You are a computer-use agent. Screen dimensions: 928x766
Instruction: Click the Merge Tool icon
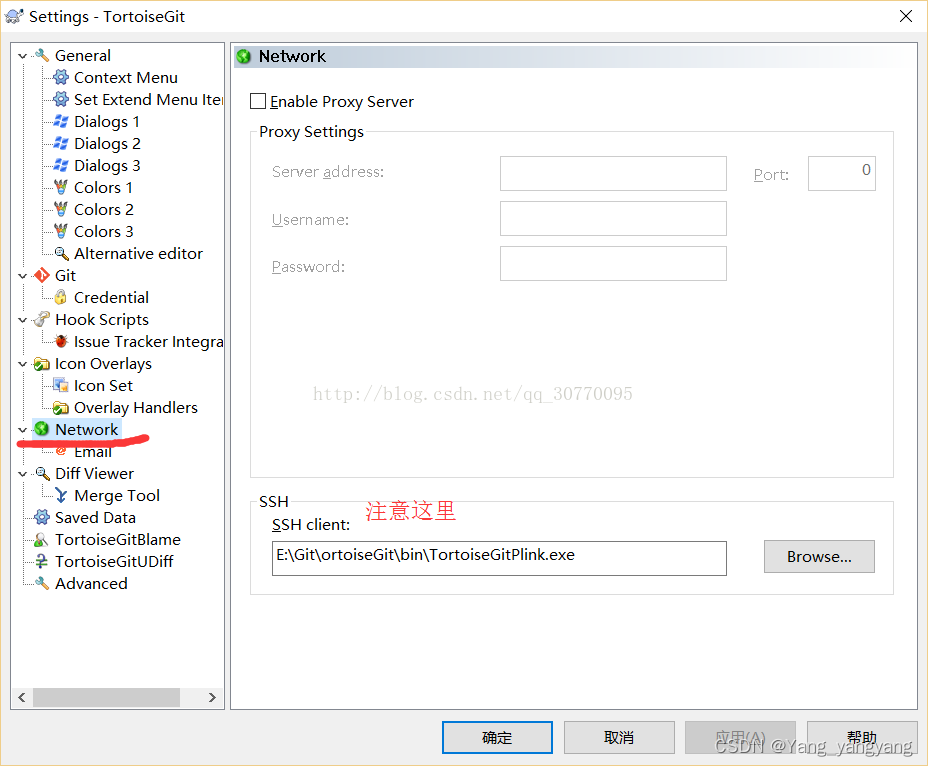(x=60, y=495)
